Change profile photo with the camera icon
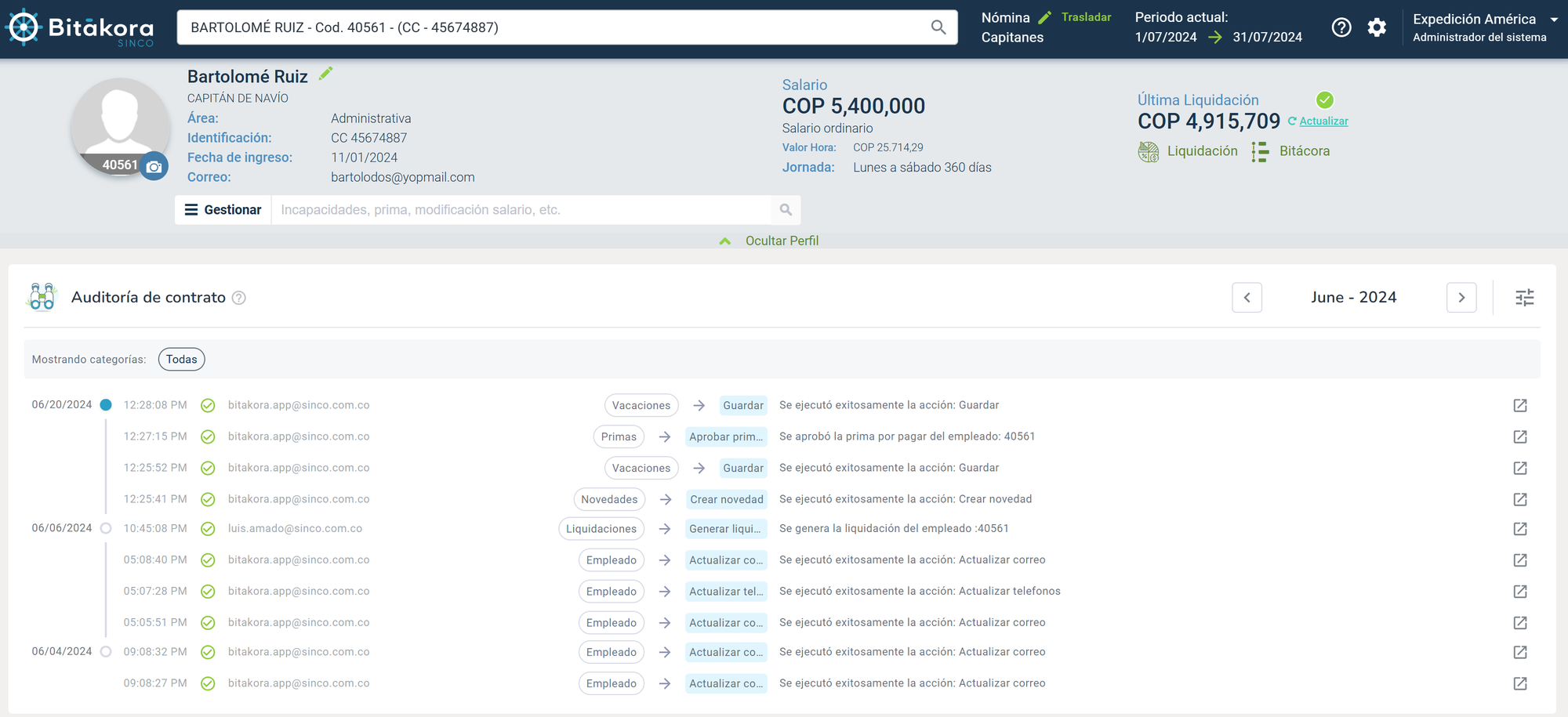This screenshot has height=717, width=1568. click(x=154, y=166)
